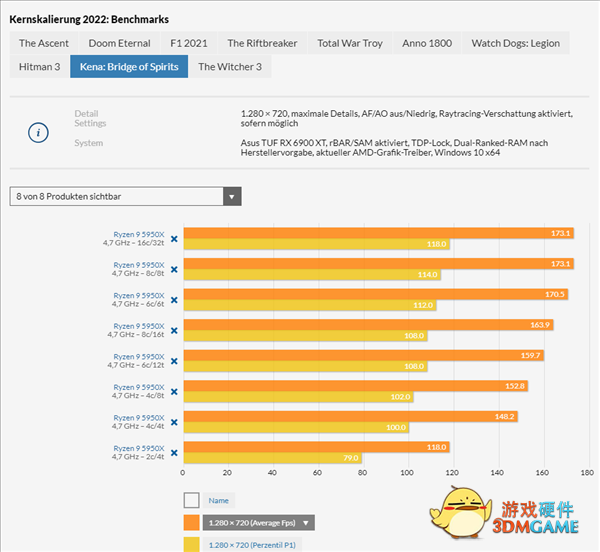Open Watch Dogs: Legion tab
The height and width of the screenshot is (552, 600).
[515, 43]
